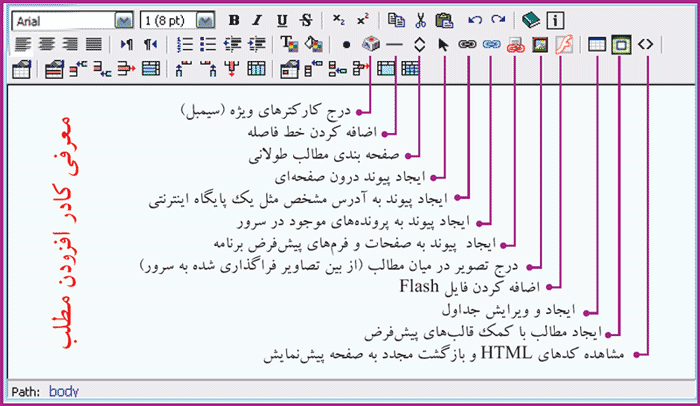Toggle Italic formatting

coord(257,19)
